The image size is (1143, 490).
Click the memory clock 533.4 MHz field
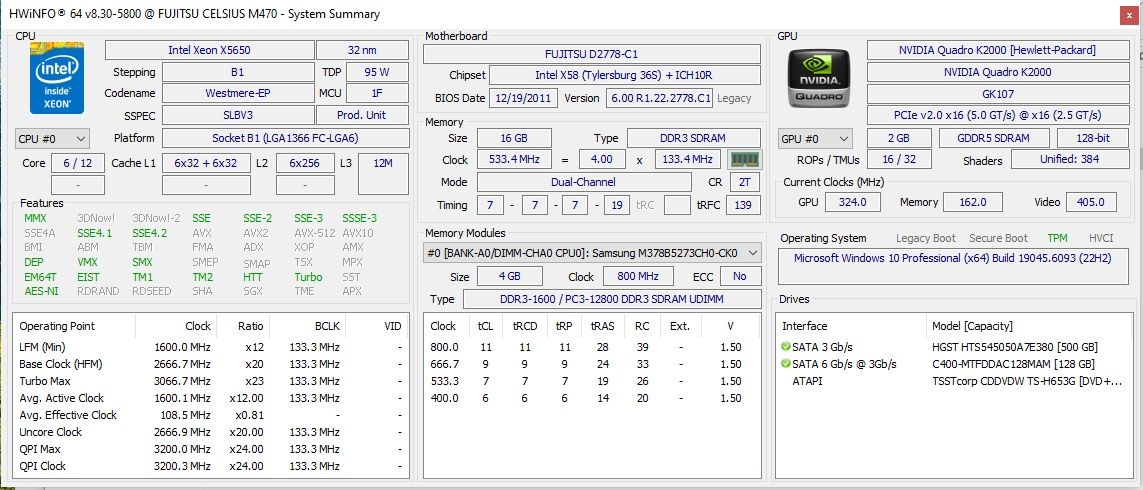[514, 160]
